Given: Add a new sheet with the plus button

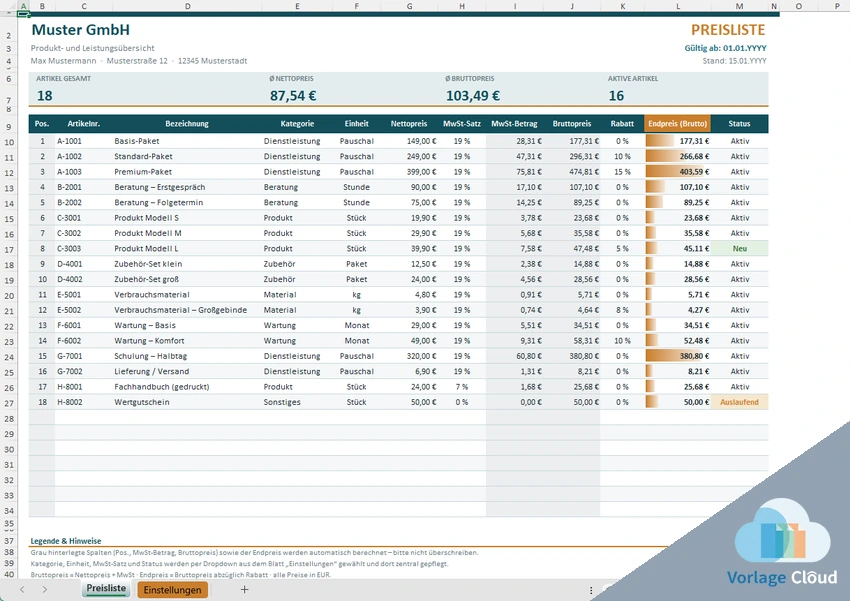Looking at the screenshot, I should (244, 590).
